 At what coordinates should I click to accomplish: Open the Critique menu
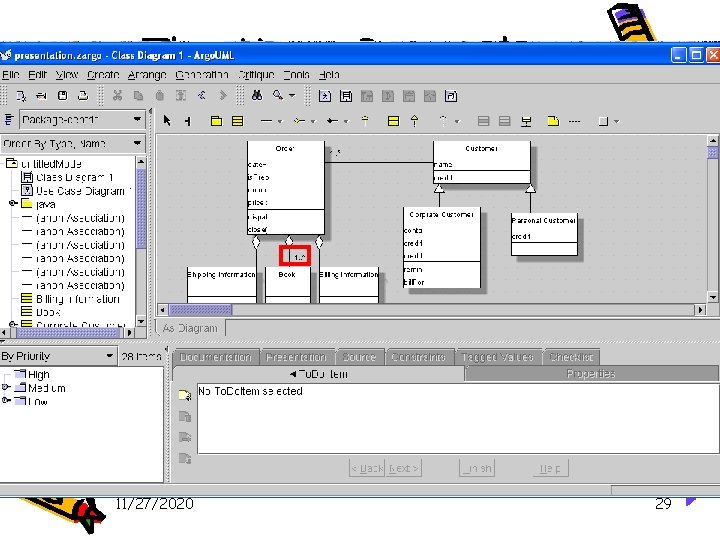(x=256, y=74)
